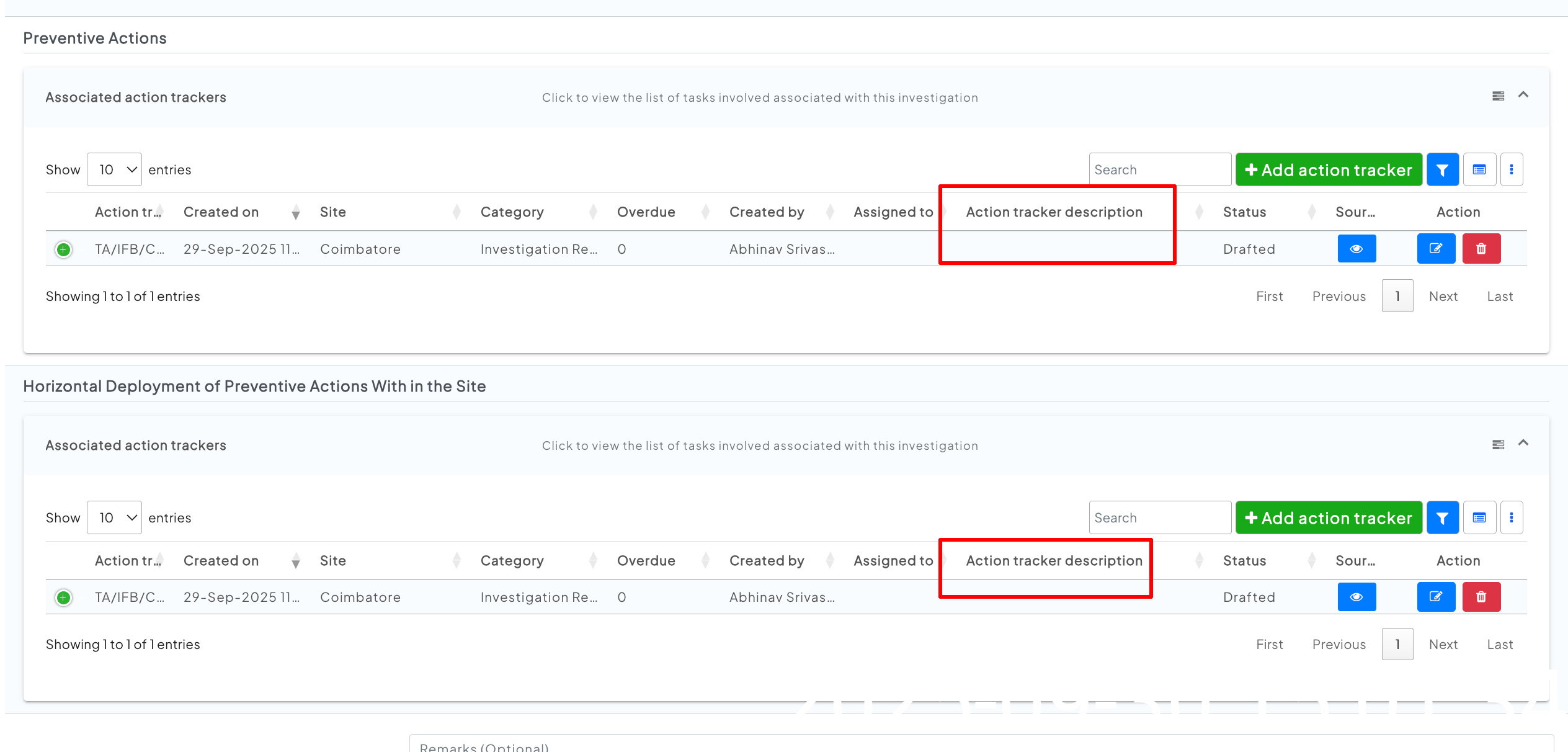Click Next page link in Horizontal Deployment table
Screen dimensions: 1568x752
[1443, 644]
